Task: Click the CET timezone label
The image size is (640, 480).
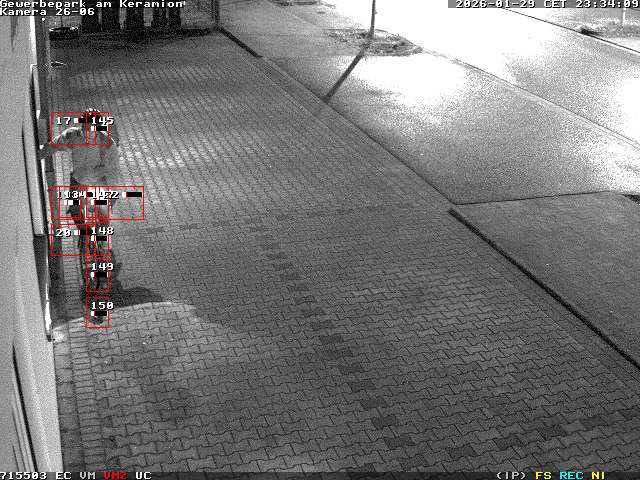Action: point(555,4)
